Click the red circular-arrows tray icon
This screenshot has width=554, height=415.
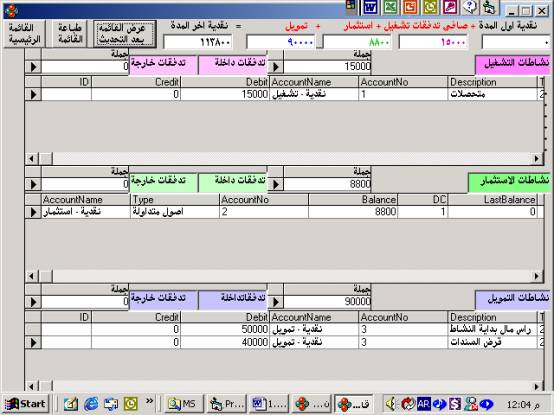pos(408,404)
